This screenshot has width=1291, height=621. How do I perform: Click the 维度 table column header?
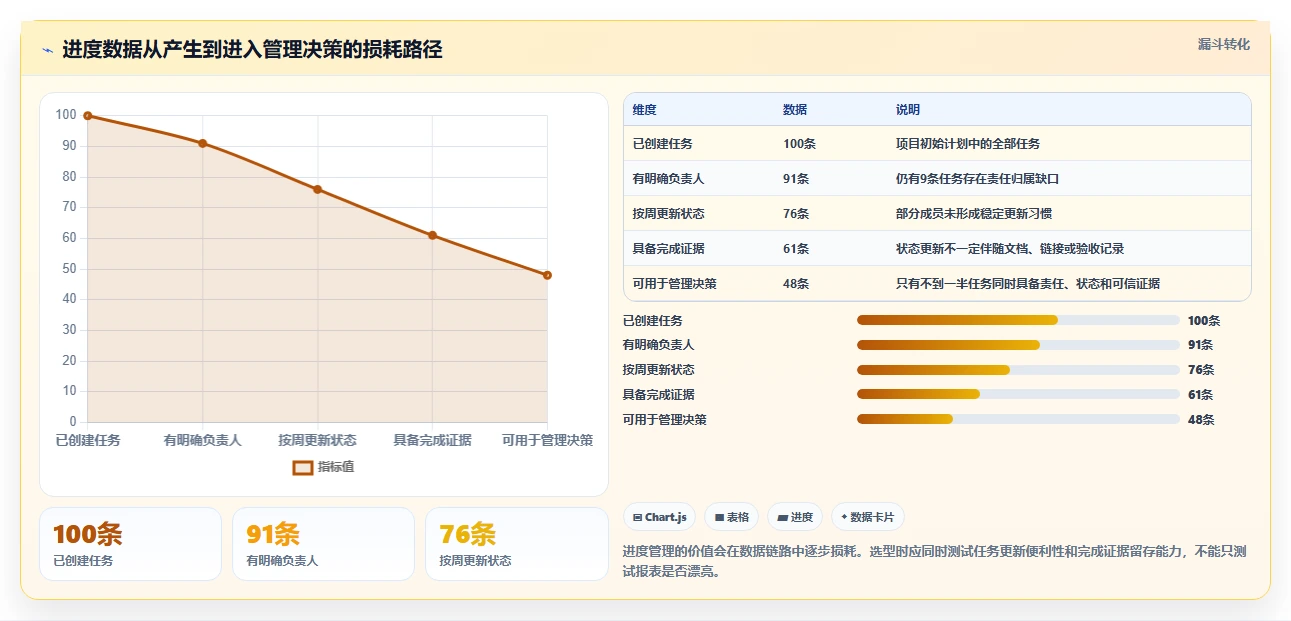[645, 110]
